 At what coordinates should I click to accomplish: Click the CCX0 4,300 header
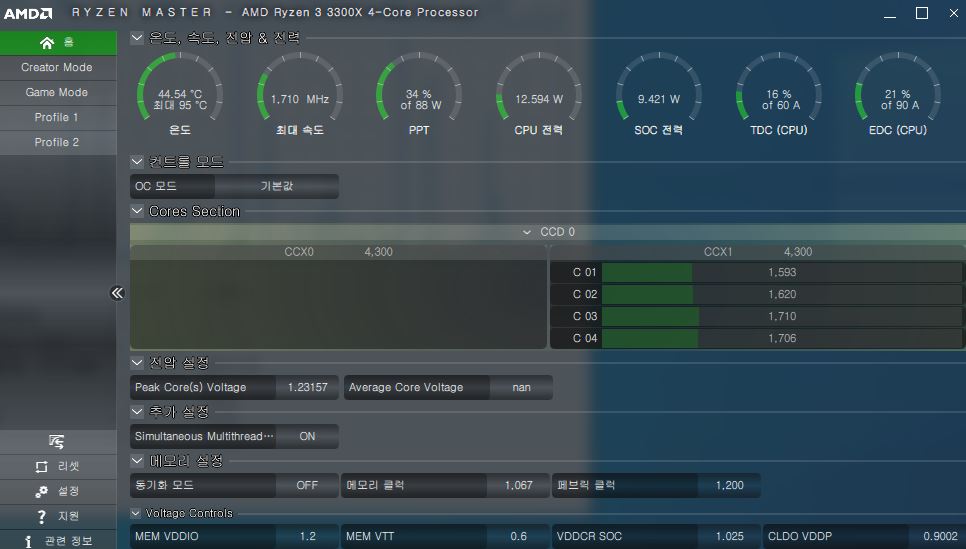click(338, 252)
